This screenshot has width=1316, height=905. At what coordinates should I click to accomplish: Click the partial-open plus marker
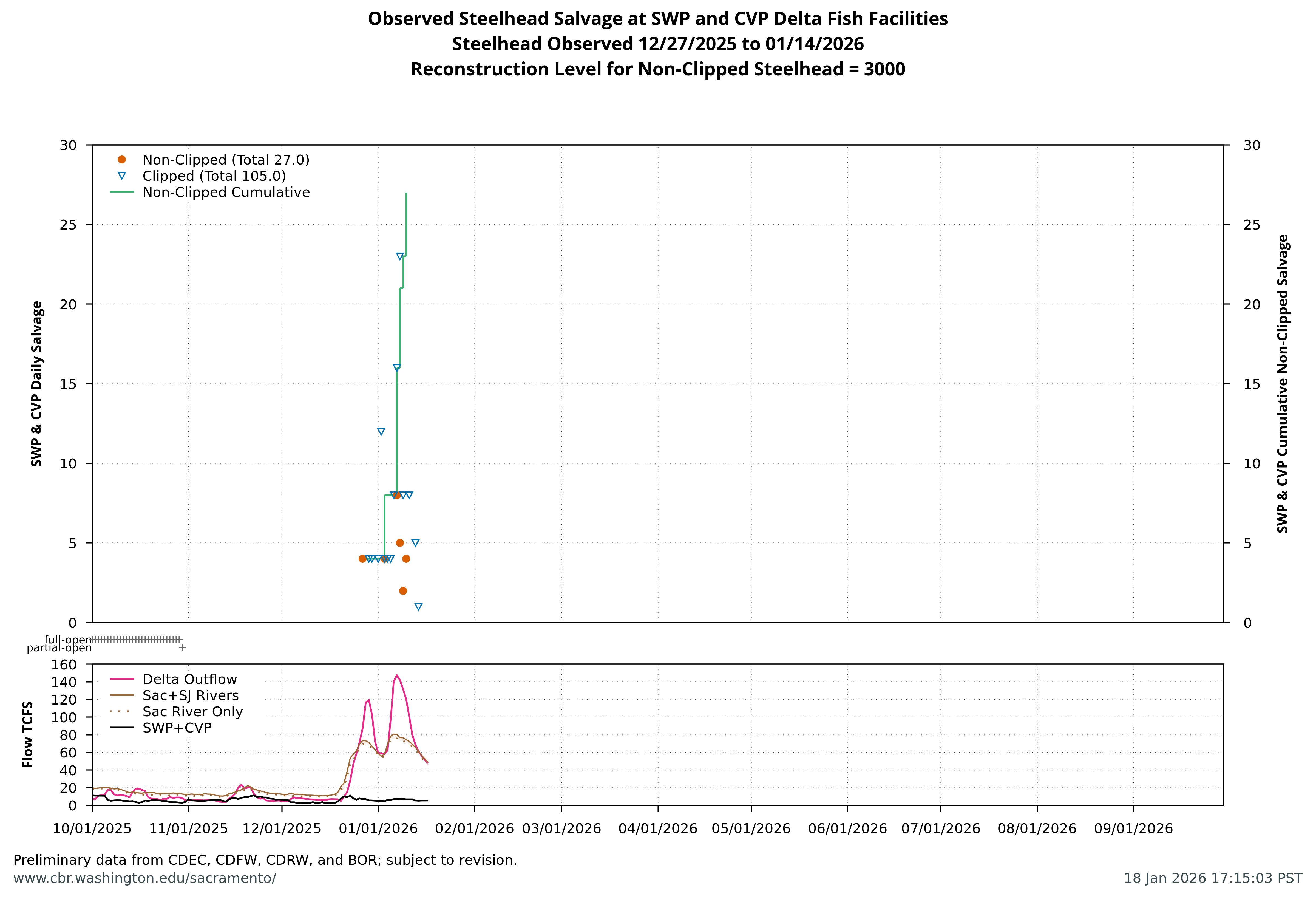pos(182,647)
